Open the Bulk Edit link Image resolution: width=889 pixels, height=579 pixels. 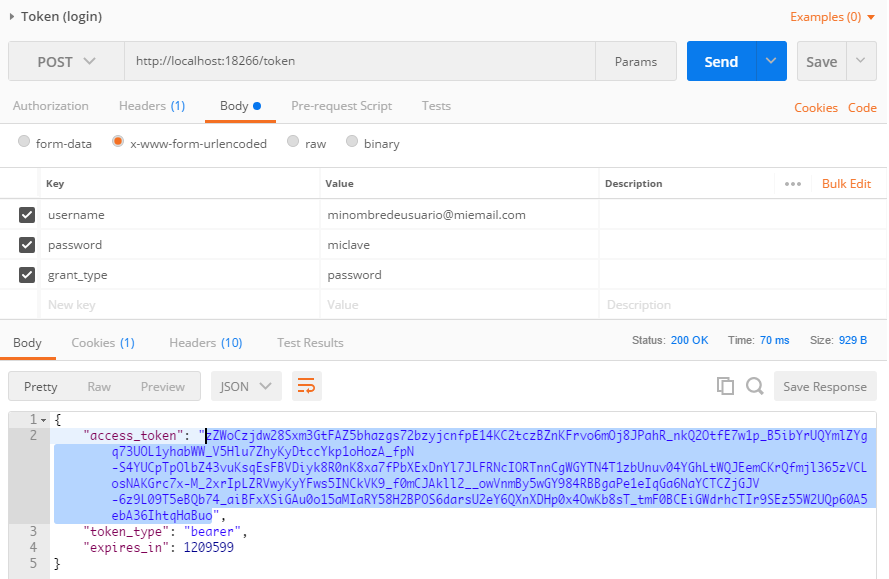pos(846,184)
